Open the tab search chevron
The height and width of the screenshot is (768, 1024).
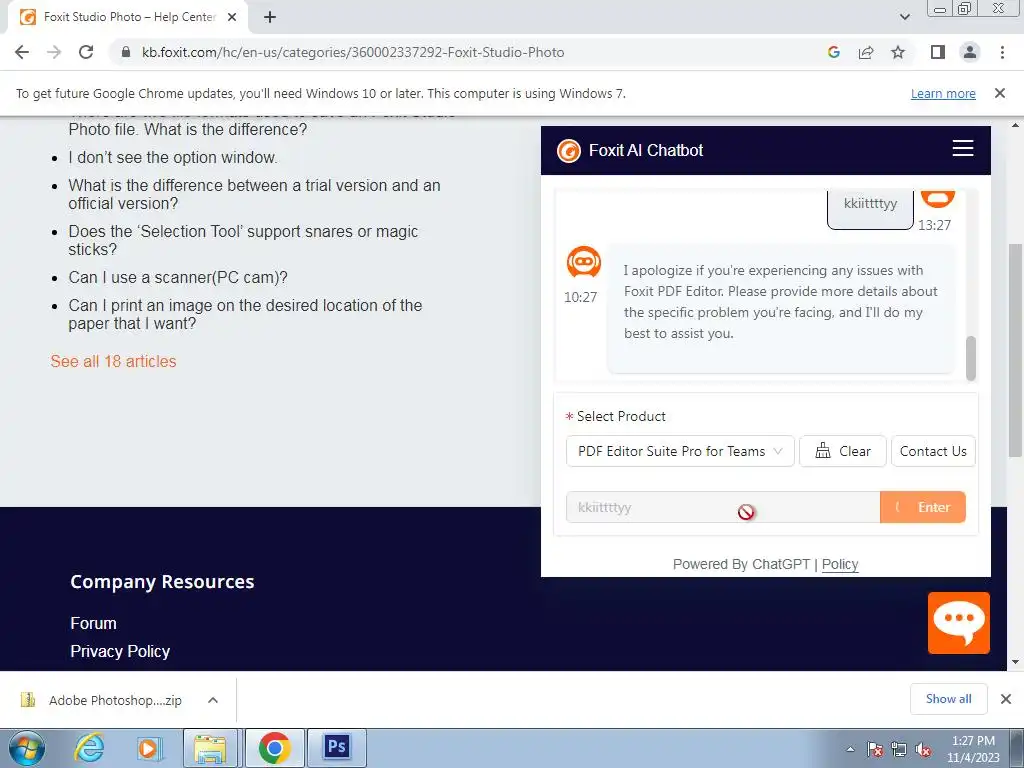coord(904,17)
